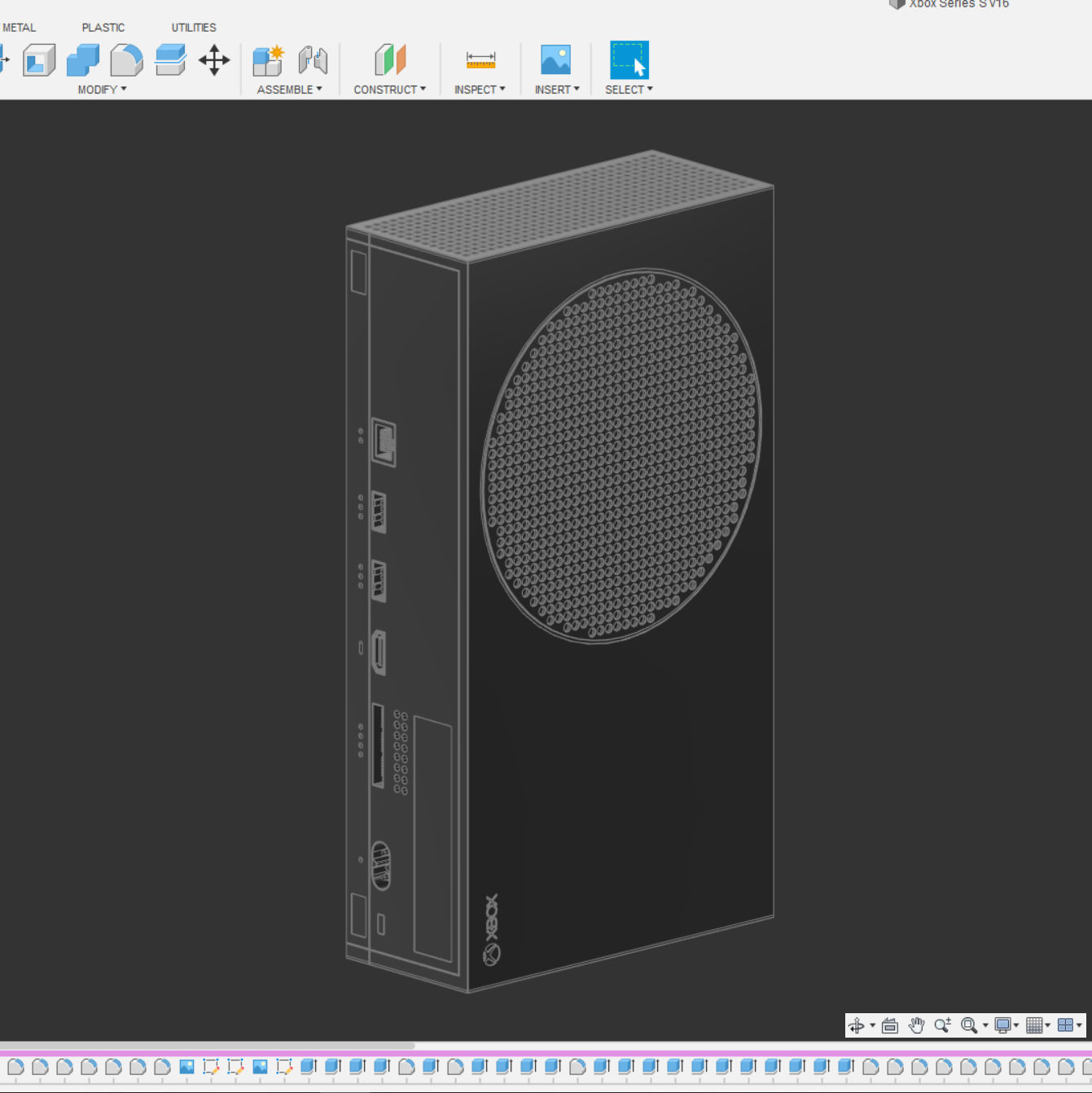Click the Look At icon in navigation bar
1092x1093 pixels.
(890, 1025)
